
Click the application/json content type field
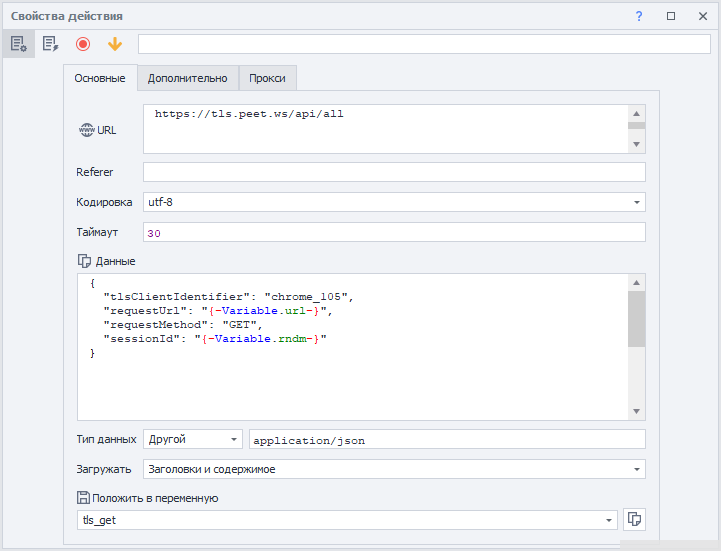(447, 439)
